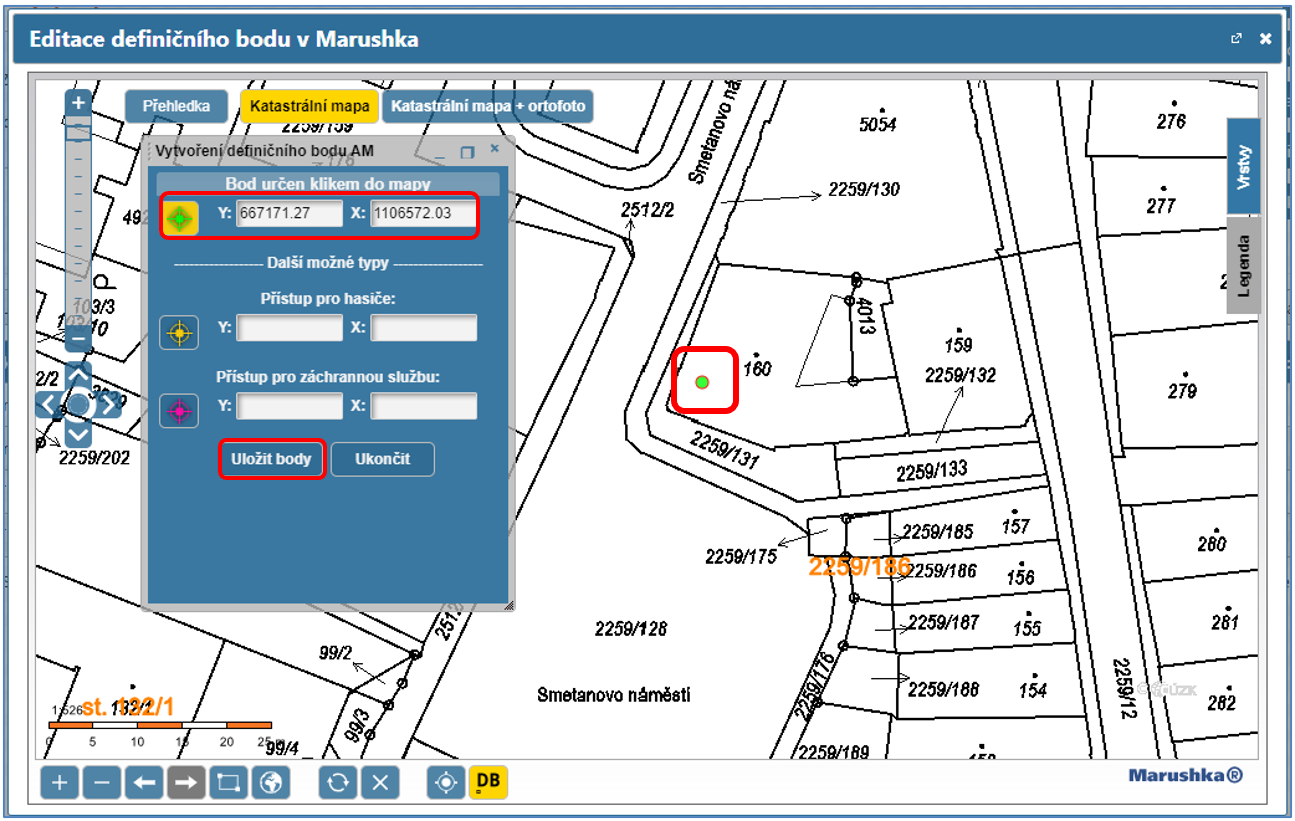1295x821 pixels.
Task: Select the yellow firefighter access point picker
Action: [x=179, y=332]
